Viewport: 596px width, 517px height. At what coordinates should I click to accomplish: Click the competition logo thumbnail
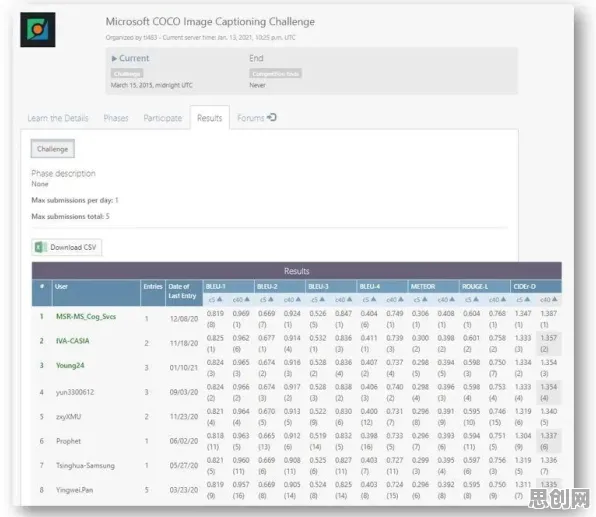tap(38, 30)
